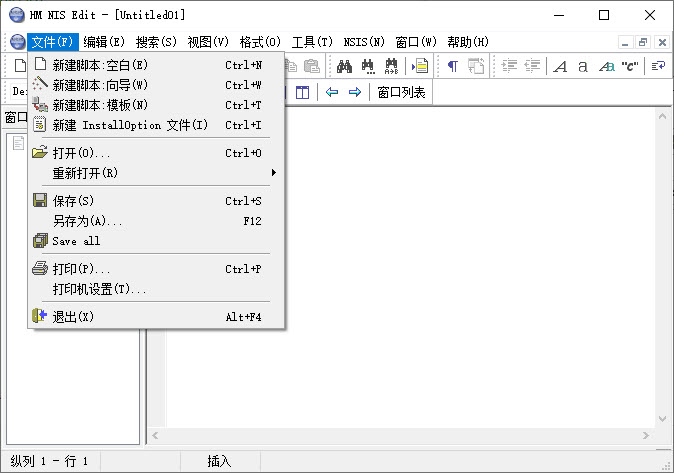Toggle the split window panel icon
The image size is (674, 473).
point(303,92)
